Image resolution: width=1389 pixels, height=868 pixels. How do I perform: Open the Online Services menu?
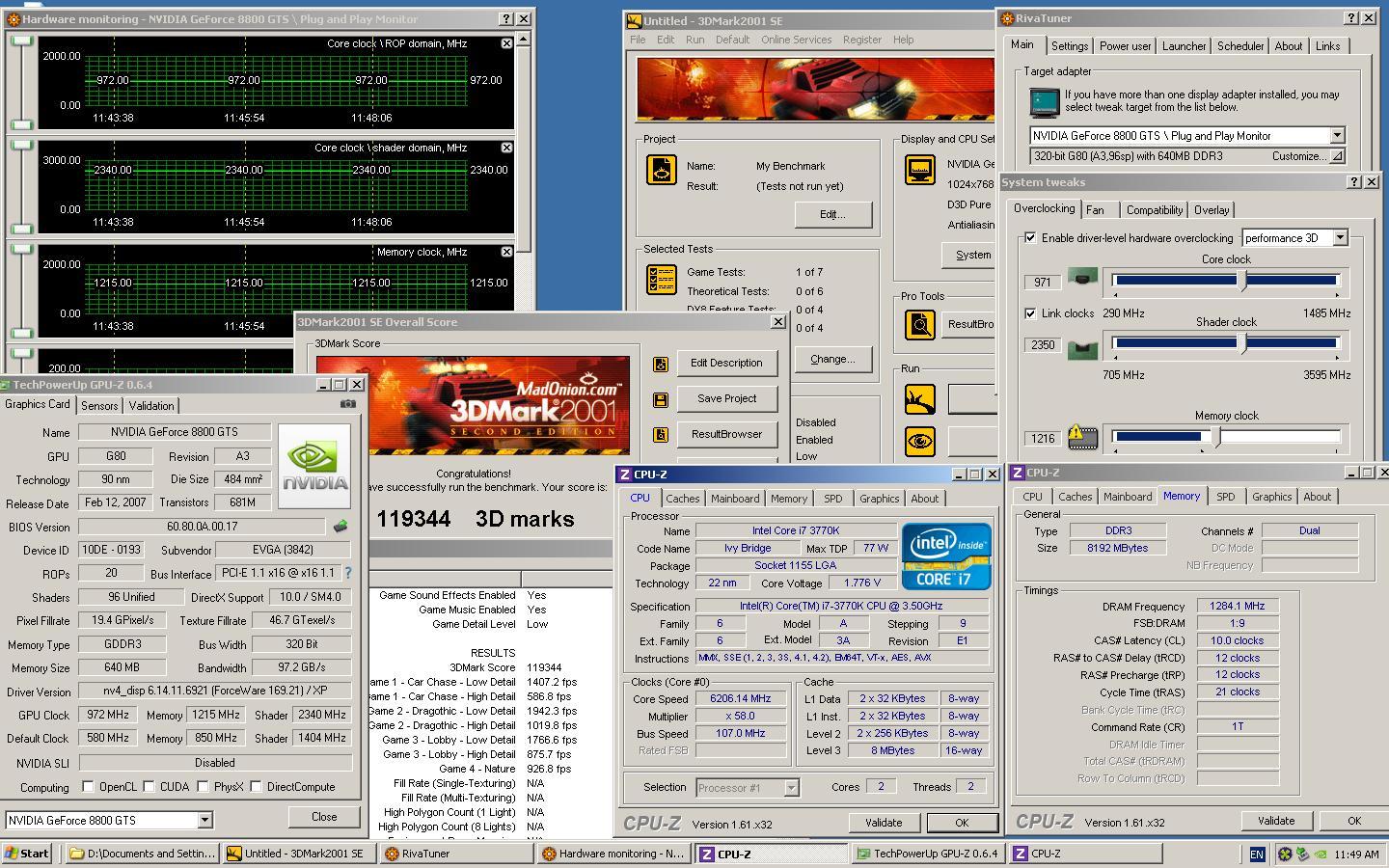point(796,40)
